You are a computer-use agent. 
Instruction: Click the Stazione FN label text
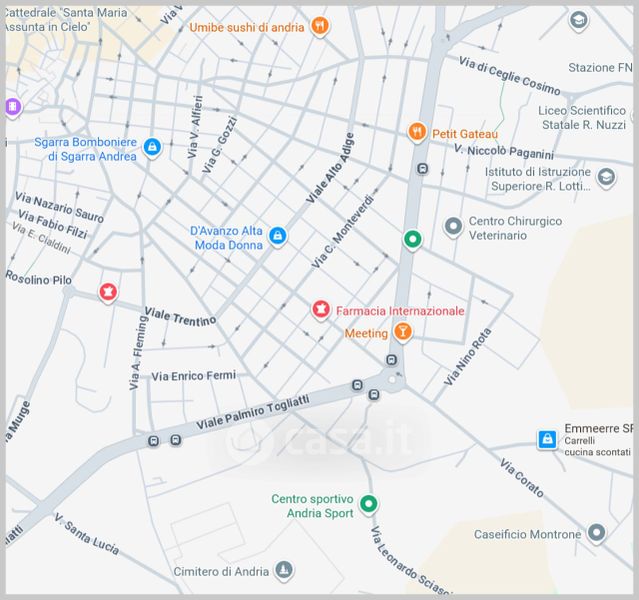pos(600,68)
